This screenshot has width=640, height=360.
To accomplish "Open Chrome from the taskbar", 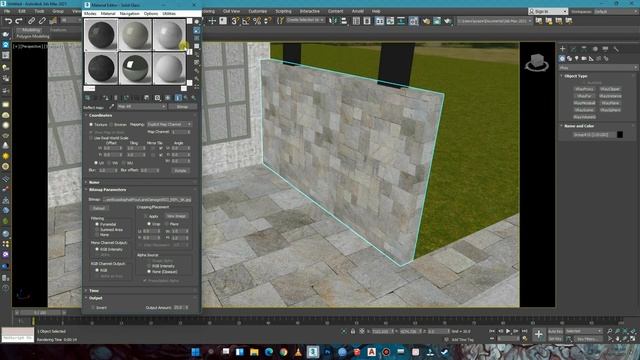I will (284, 352).
